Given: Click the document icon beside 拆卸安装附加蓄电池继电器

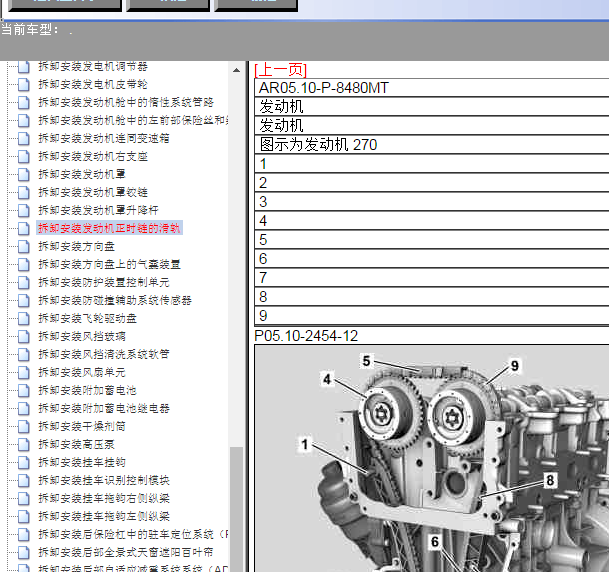Looking at the screenshot, I should 24,408.
